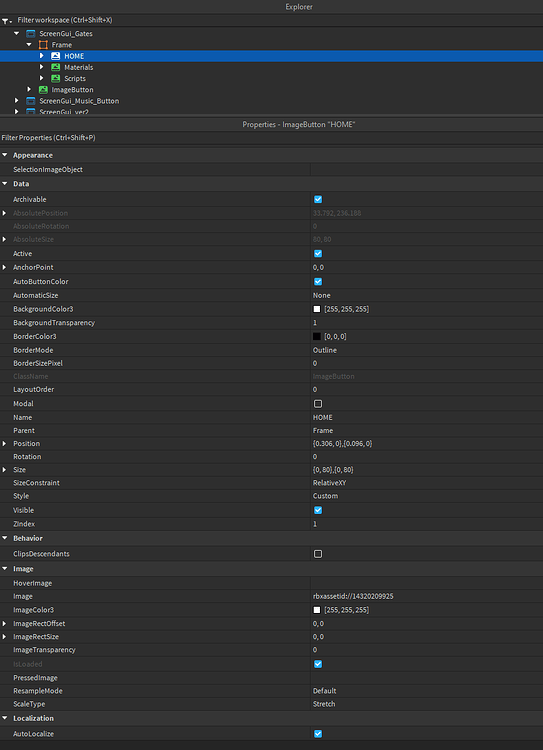Expand the Materials tree node
The width and height of the screenshot is (543, 750).
pos(42,67)
